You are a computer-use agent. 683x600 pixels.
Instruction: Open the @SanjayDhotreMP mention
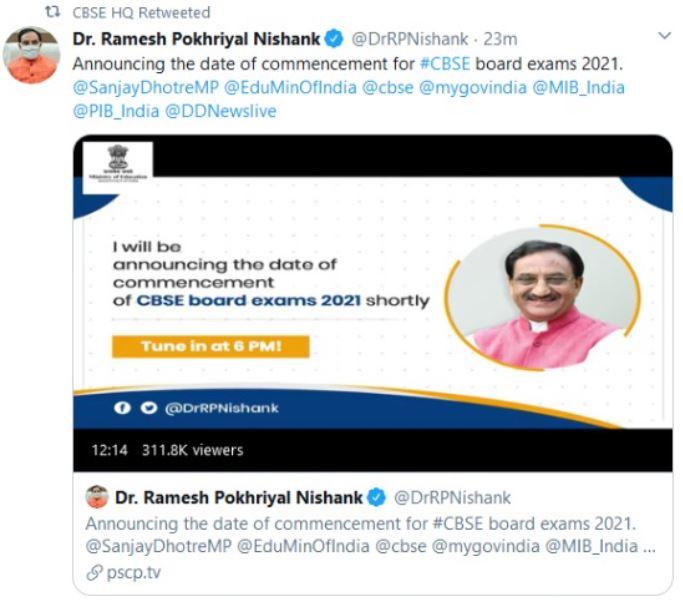[x=145, y=88]
